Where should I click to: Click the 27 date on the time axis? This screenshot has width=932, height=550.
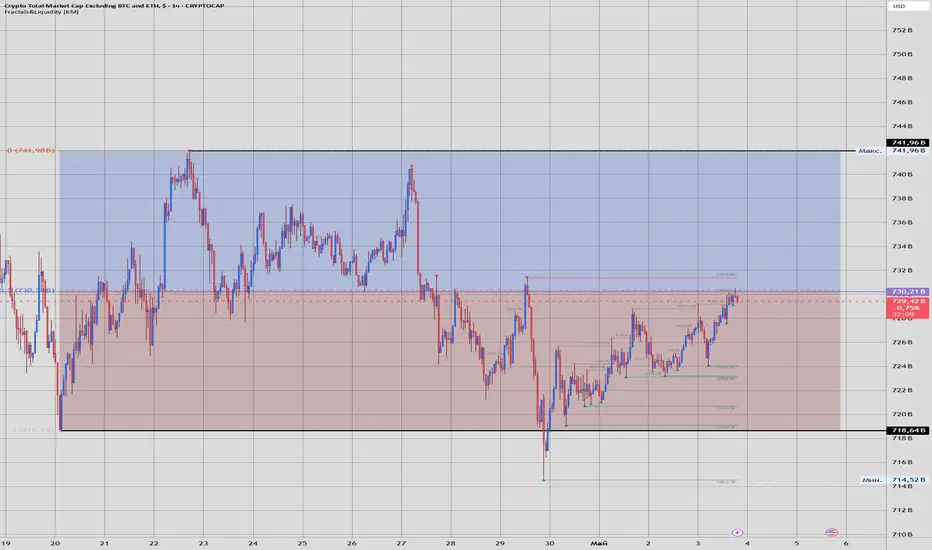pos(401,543)
